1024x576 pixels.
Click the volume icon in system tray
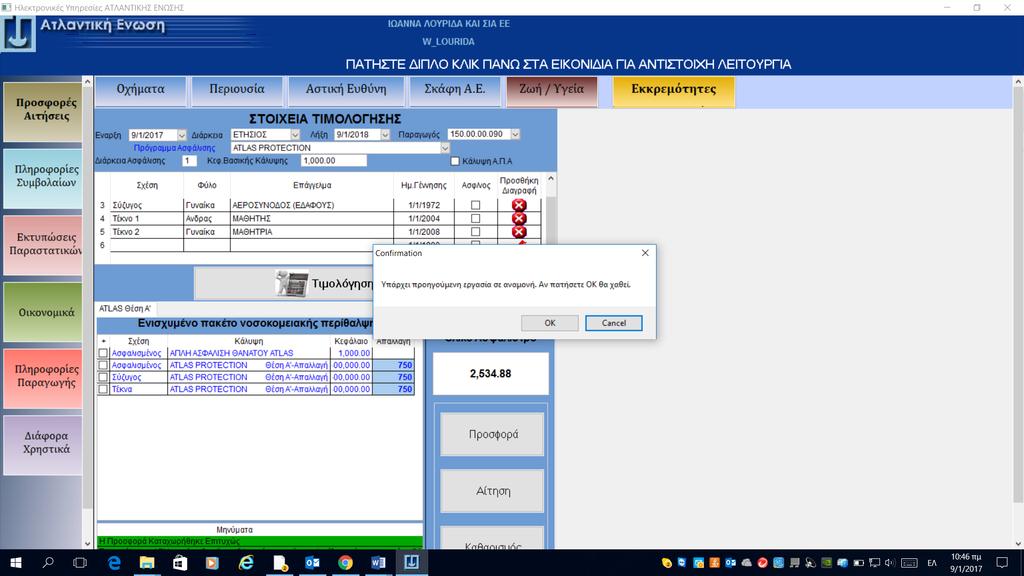889,563
